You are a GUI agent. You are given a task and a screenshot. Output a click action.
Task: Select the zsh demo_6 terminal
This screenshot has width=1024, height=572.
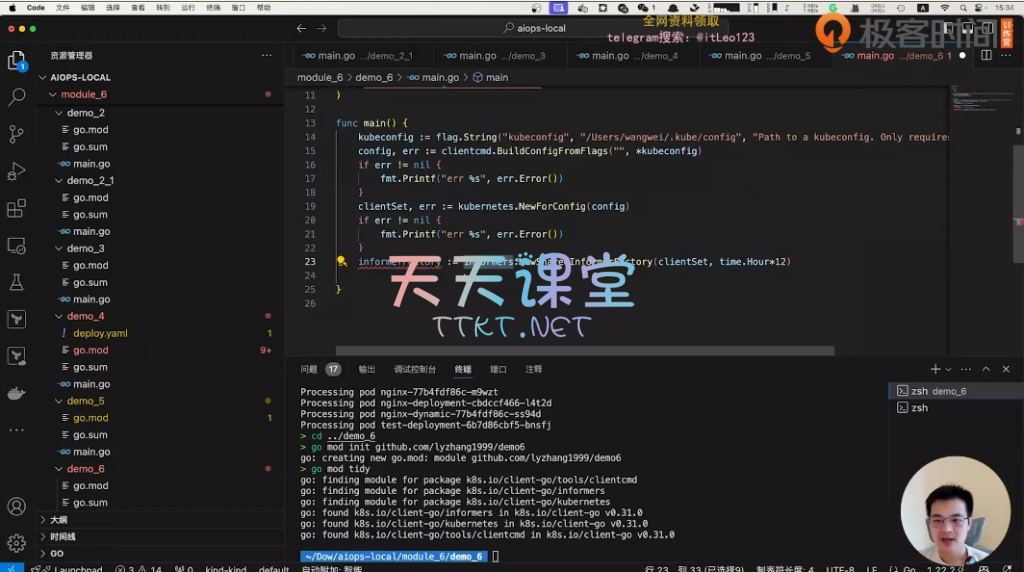[940, 391]
